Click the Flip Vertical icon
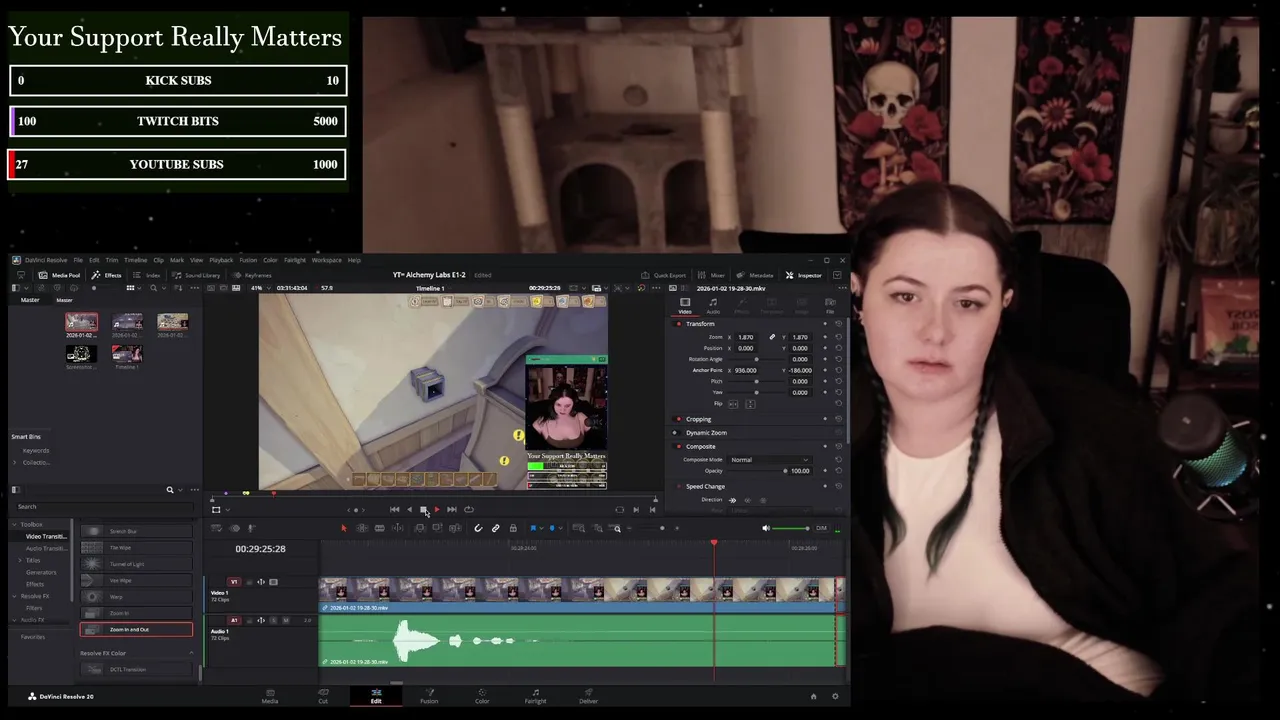Viewport: 1280px width, 720px height. point(750,404)
